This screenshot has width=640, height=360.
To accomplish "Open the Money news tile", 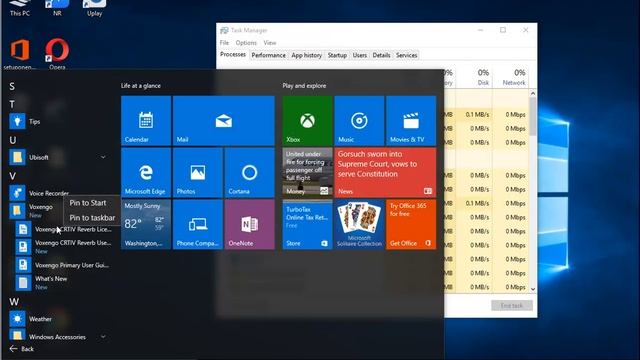I will tap(307, 172).
